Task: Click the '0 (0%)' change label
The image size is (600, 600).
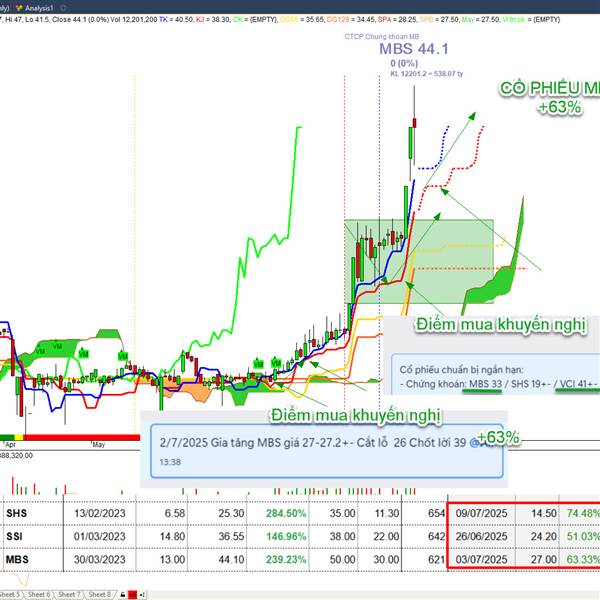Action: pyautogui.click(x=404, y=63)
